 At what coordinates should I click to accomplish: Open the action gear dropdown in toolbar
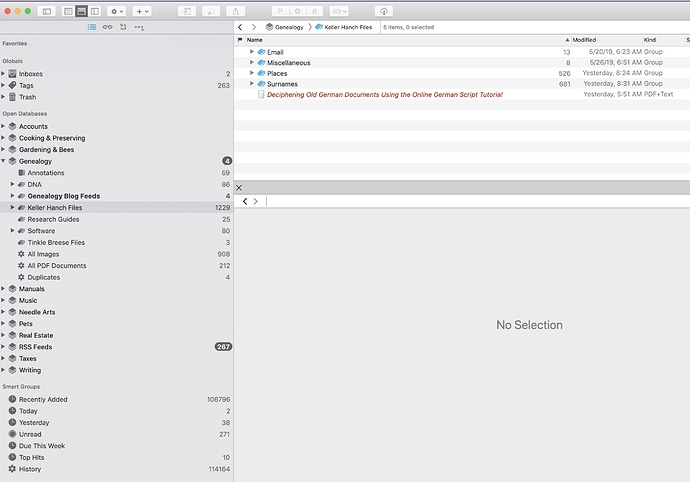(117, 11)
